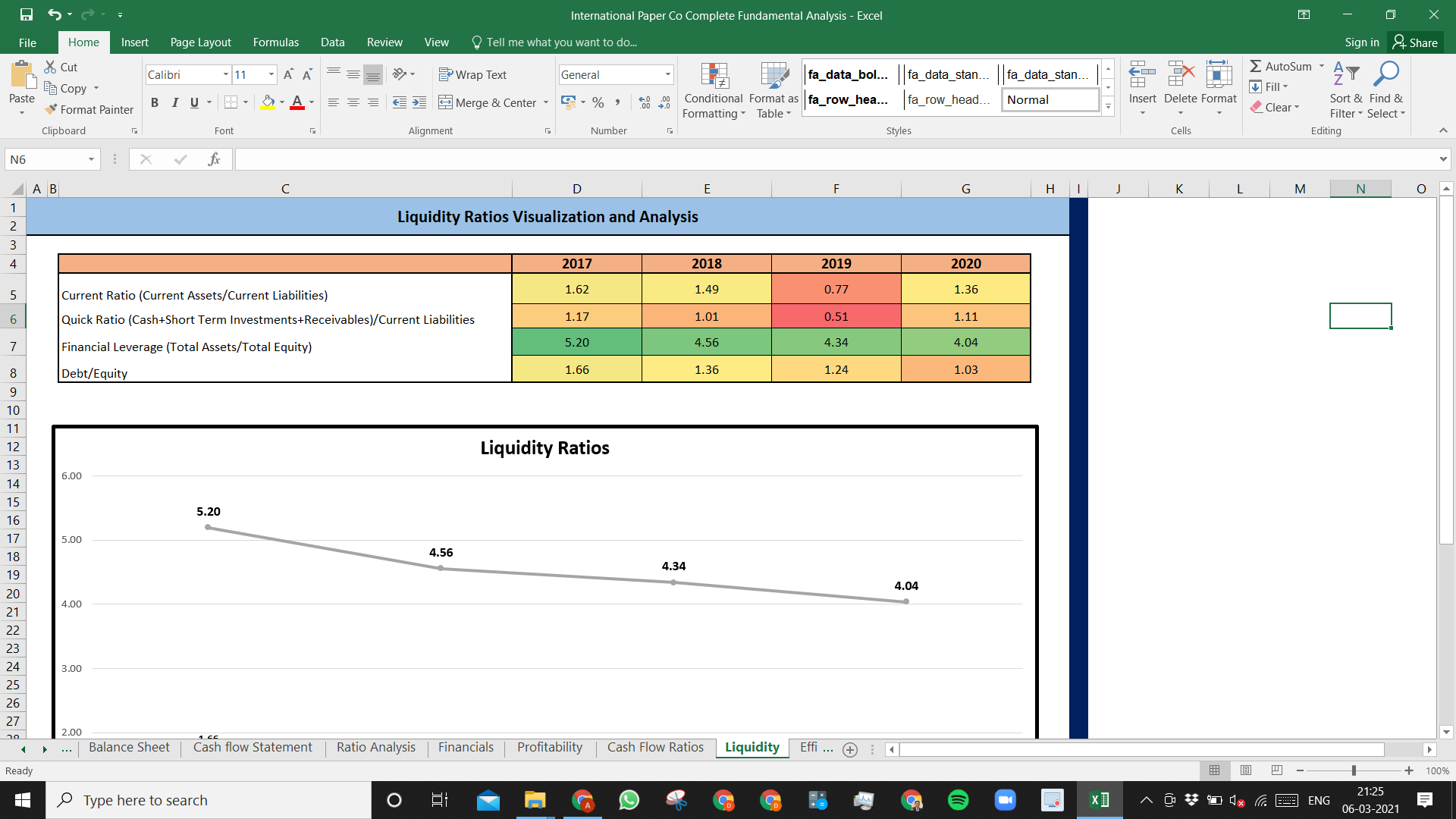Click the AutoSum button
Viewport: 1456px width, 819px height.
[1281, 66]
